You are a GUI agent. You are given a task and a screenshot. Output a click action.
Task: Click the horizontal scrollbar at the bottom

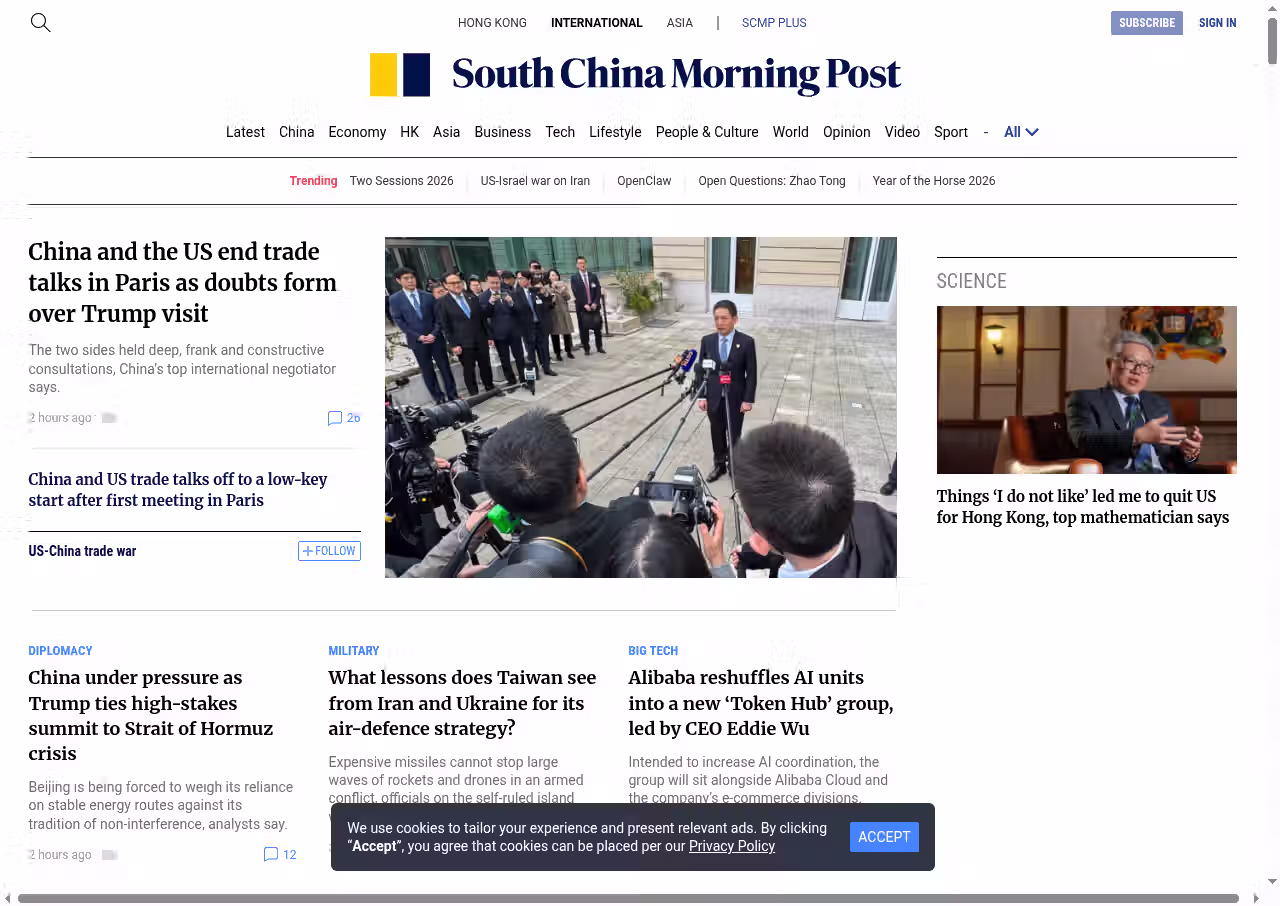pos(628,898)
